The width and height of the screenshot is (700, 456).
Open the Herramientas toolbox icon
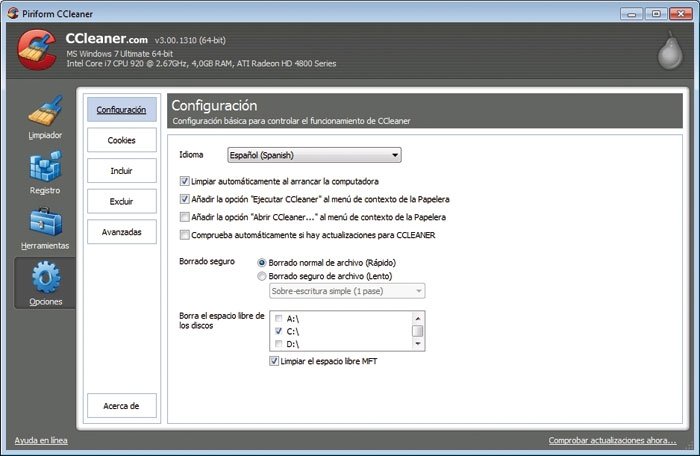tap(46, 222)
